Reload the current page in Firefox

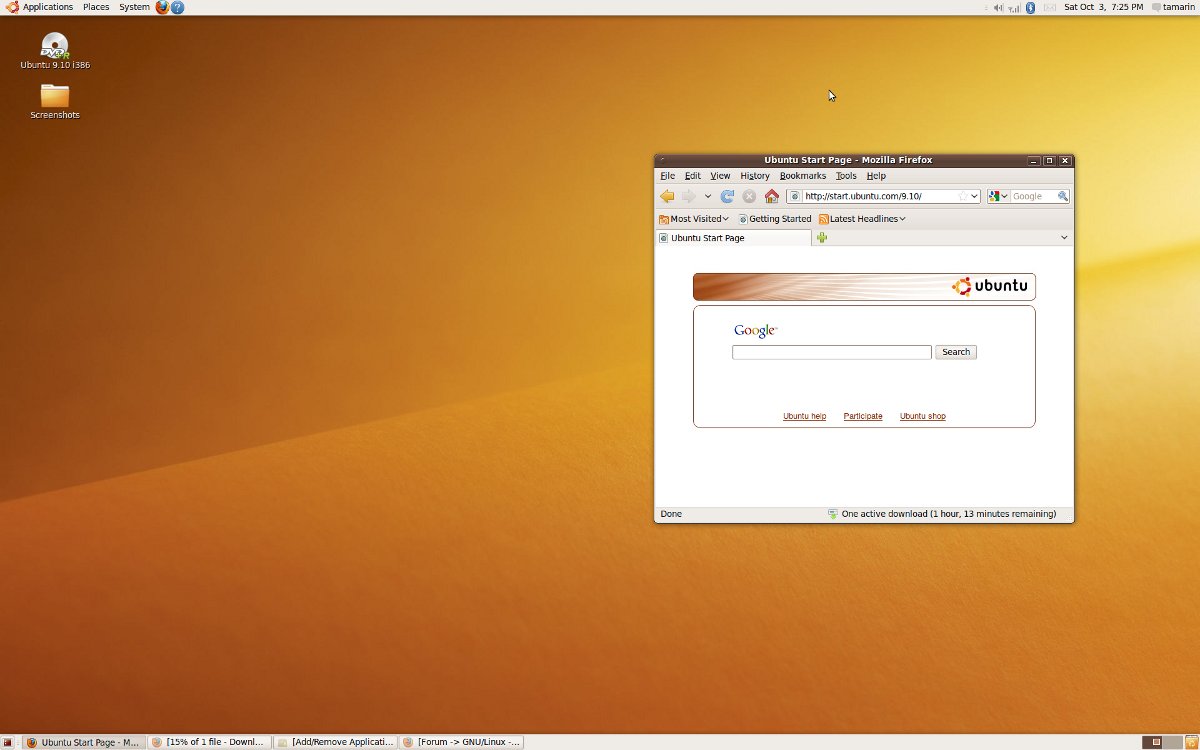coord(727,196)
